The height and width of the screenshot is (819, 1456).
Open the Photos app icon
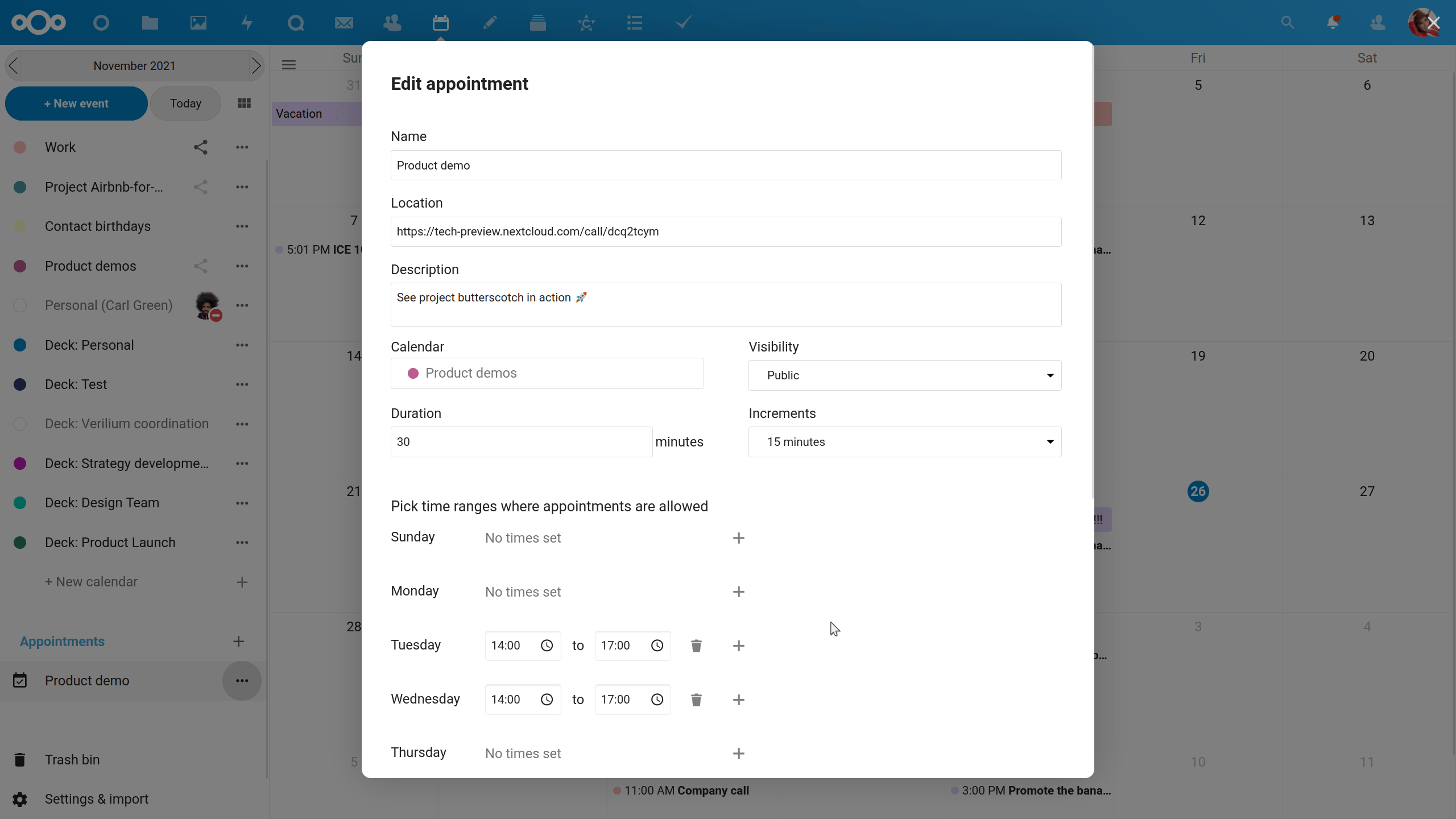[198, 23]
